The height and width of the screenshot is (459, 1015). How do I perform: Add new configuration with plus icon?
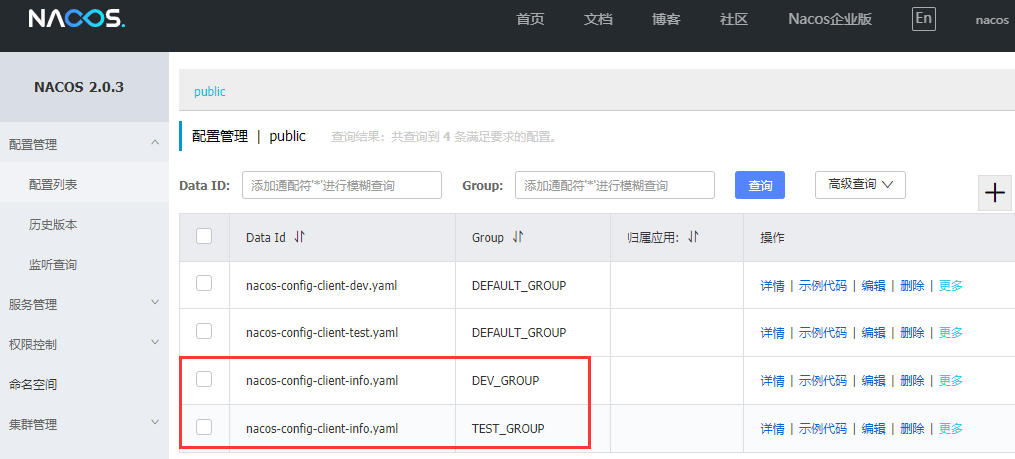(994, 193)
